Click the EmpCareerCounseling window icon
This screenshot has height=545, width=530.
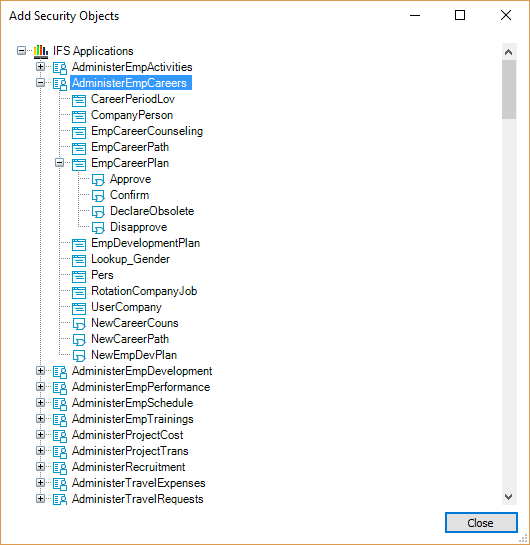(x=79, y=132)
